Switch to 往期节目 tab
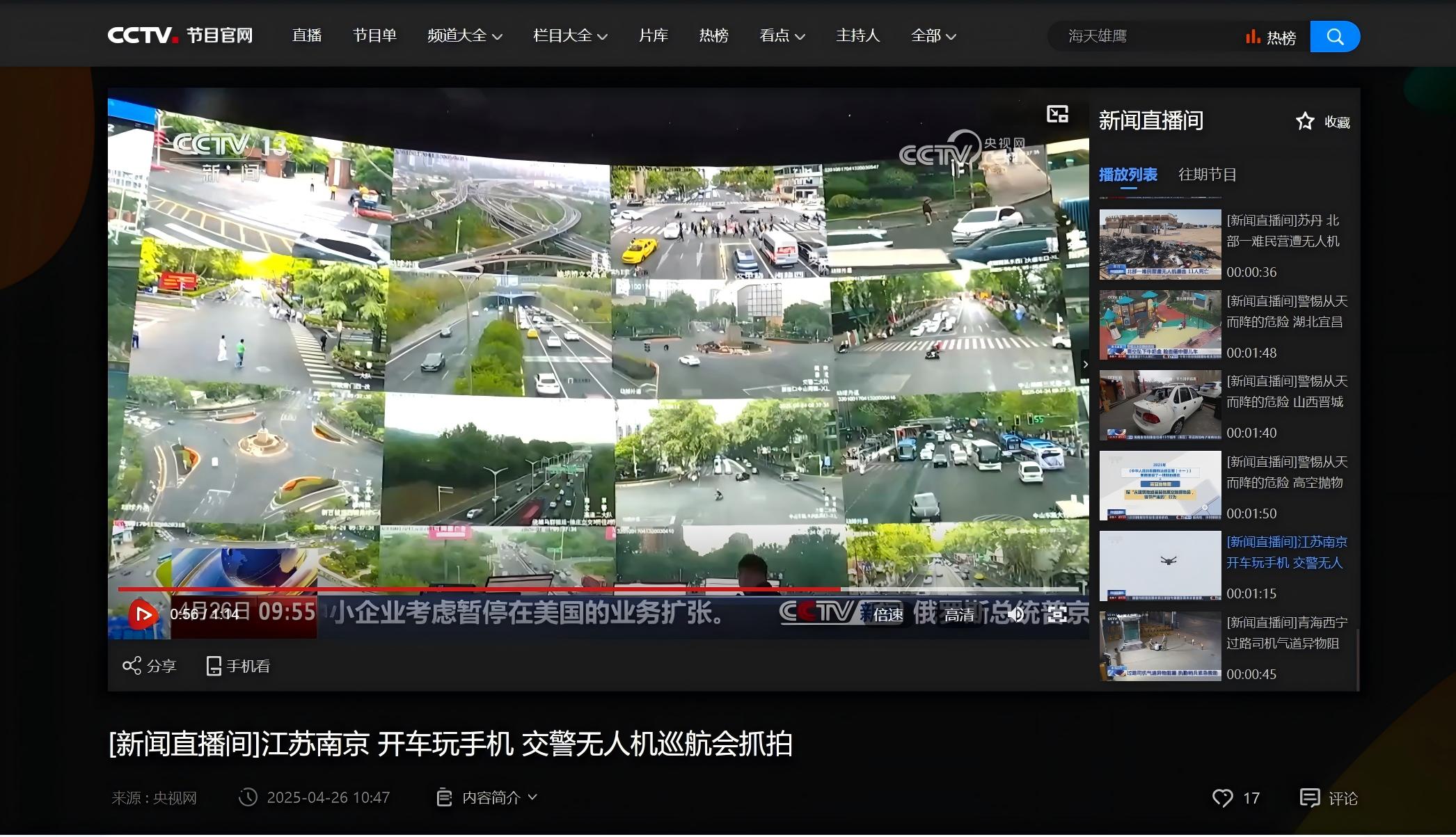This screenshot has width=1456, height=837. [1207, 175]
